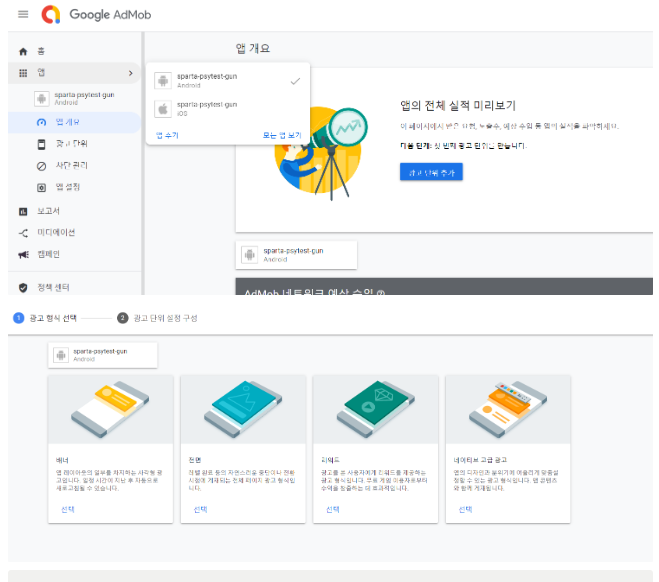
Task: Click the telescope illustration in the preview card
Action: pyautogui.click(x=321, y=153)
